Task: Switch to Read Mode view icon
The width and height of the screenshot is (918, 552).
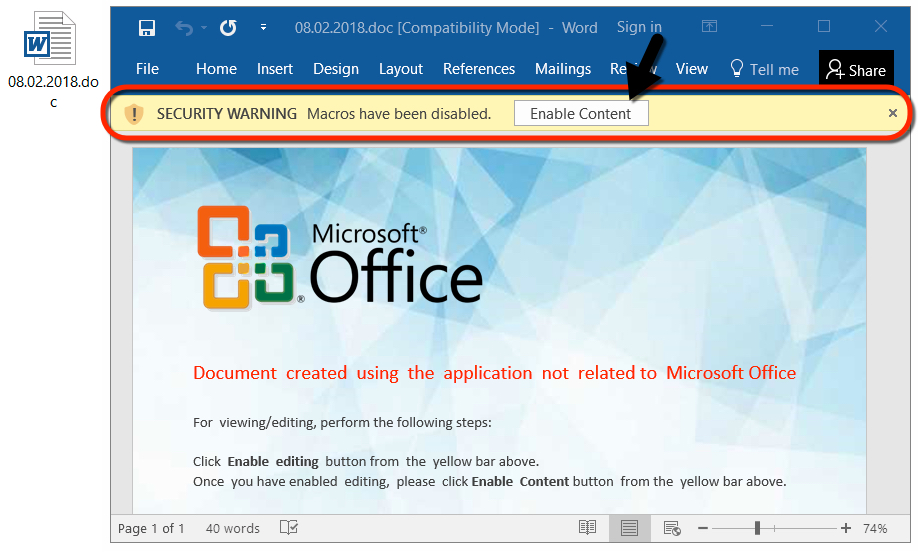Action: click(x=587, y=528)
